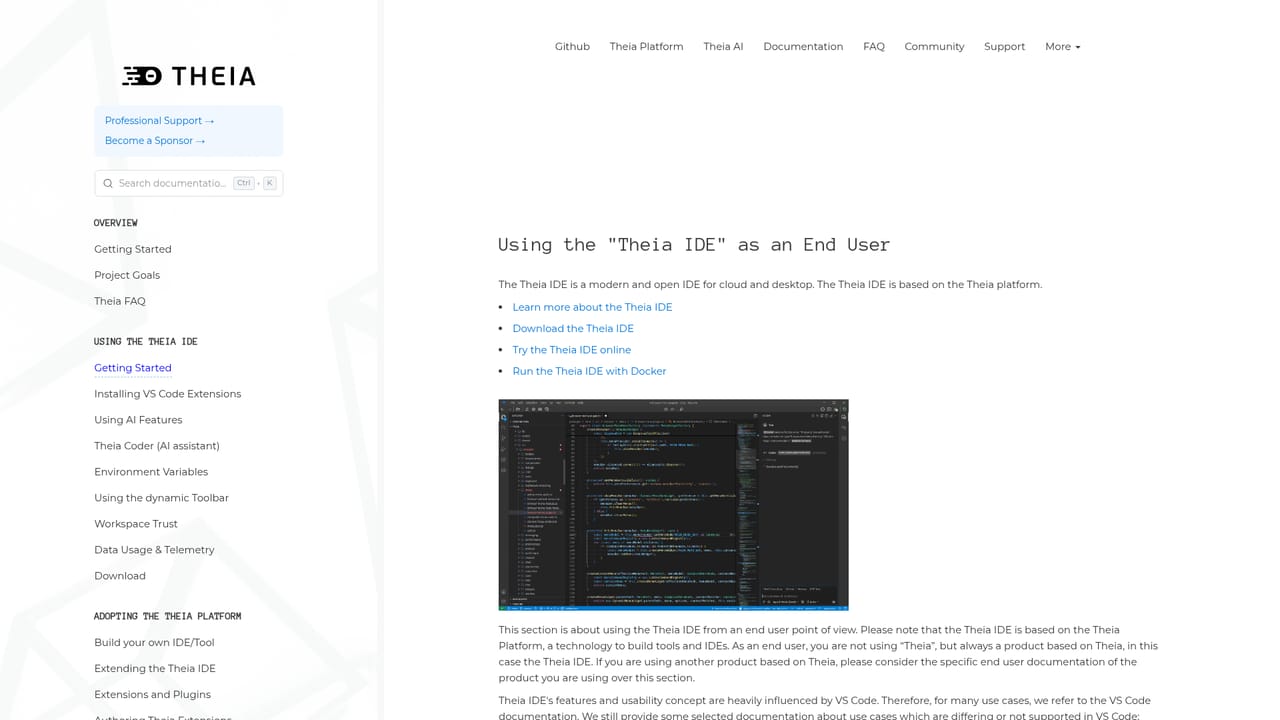Open FAQ in the top navigation

pyautogui.click(x=874, y=47)
